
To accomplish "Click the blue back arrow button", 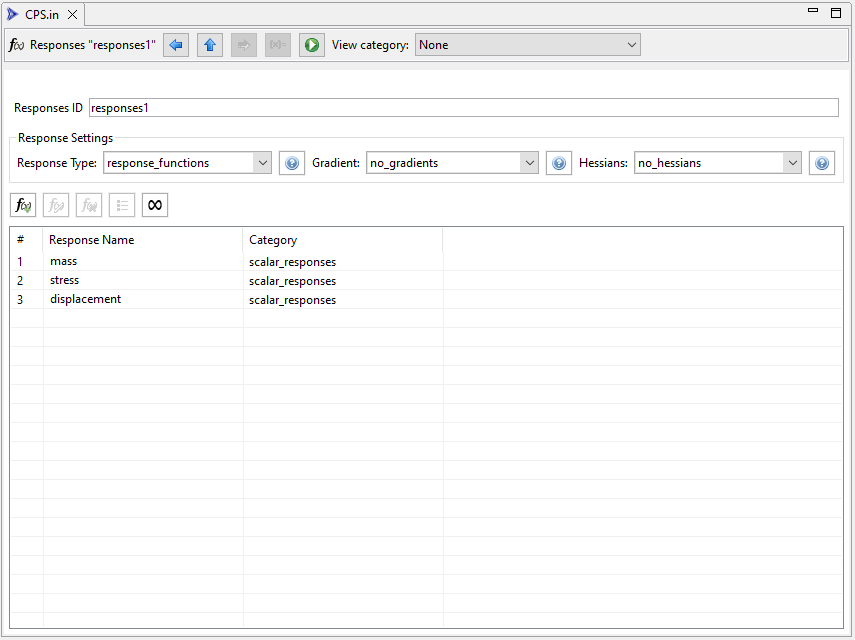I will [x=176, y=45].
